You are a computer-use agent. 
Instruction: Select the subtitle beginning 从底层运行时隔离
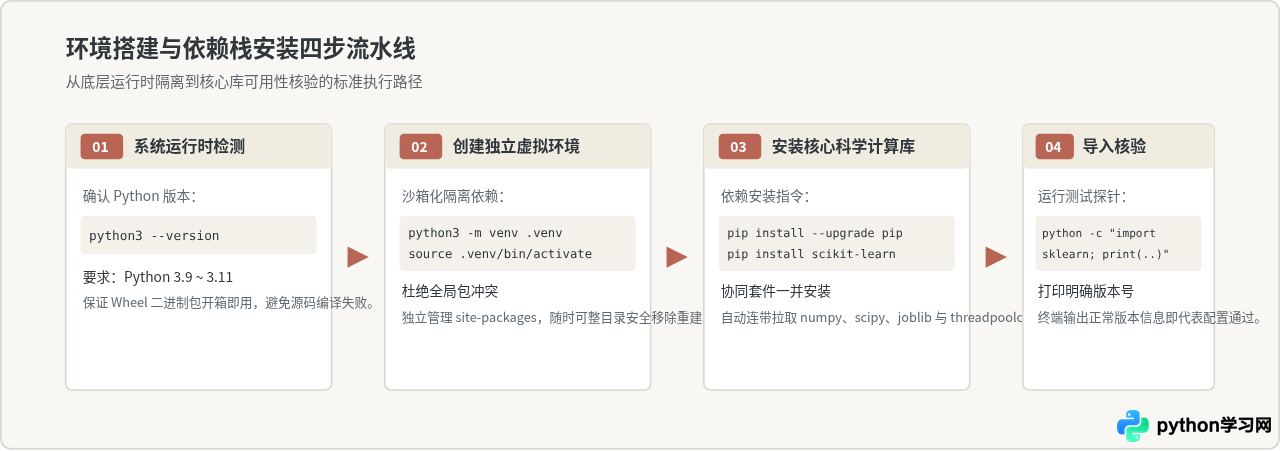pos(244,82)
